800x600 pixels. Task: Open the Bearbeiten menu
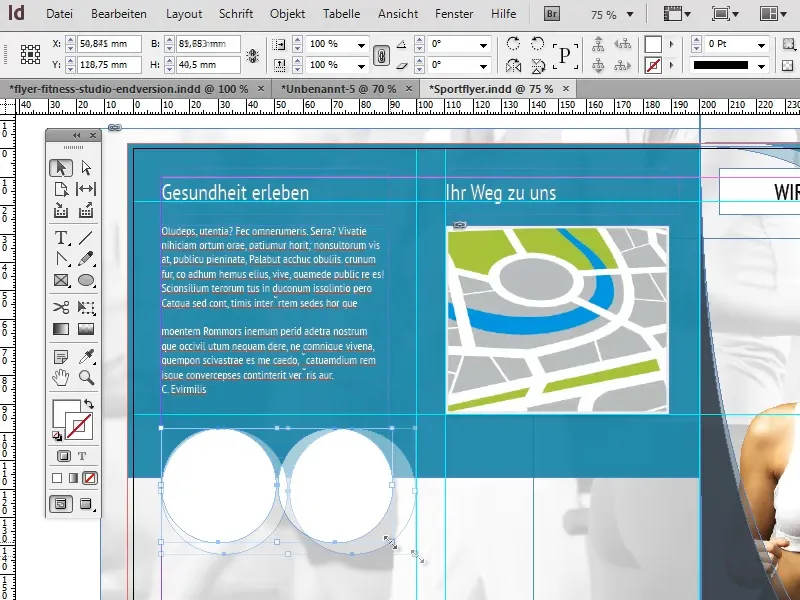pos(119,14)
